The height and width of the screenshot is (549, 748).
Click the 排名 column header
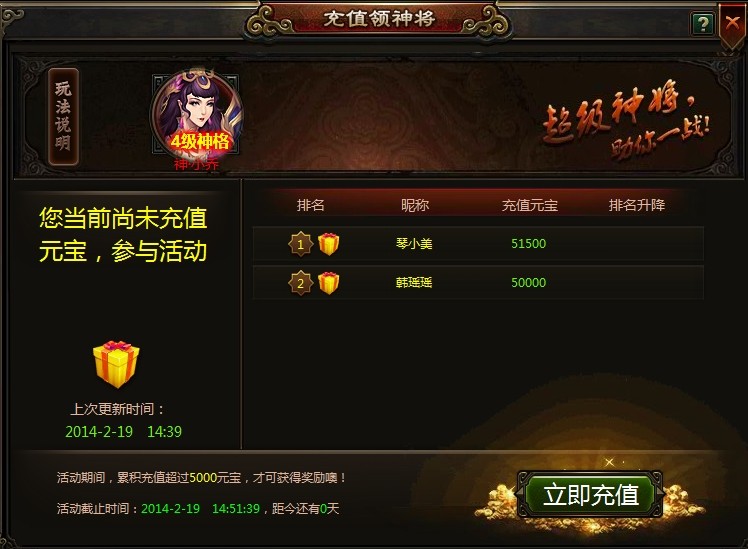point(311,205)
